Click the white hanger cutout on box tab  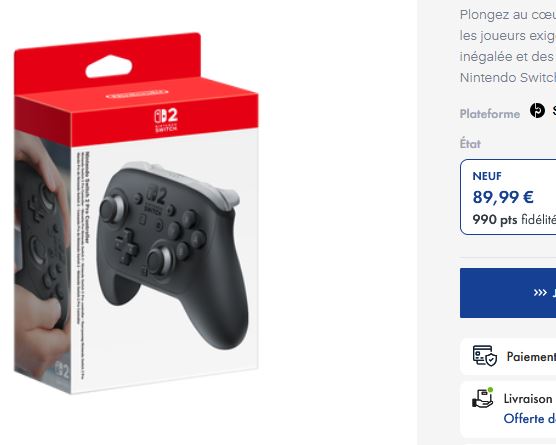109,66
